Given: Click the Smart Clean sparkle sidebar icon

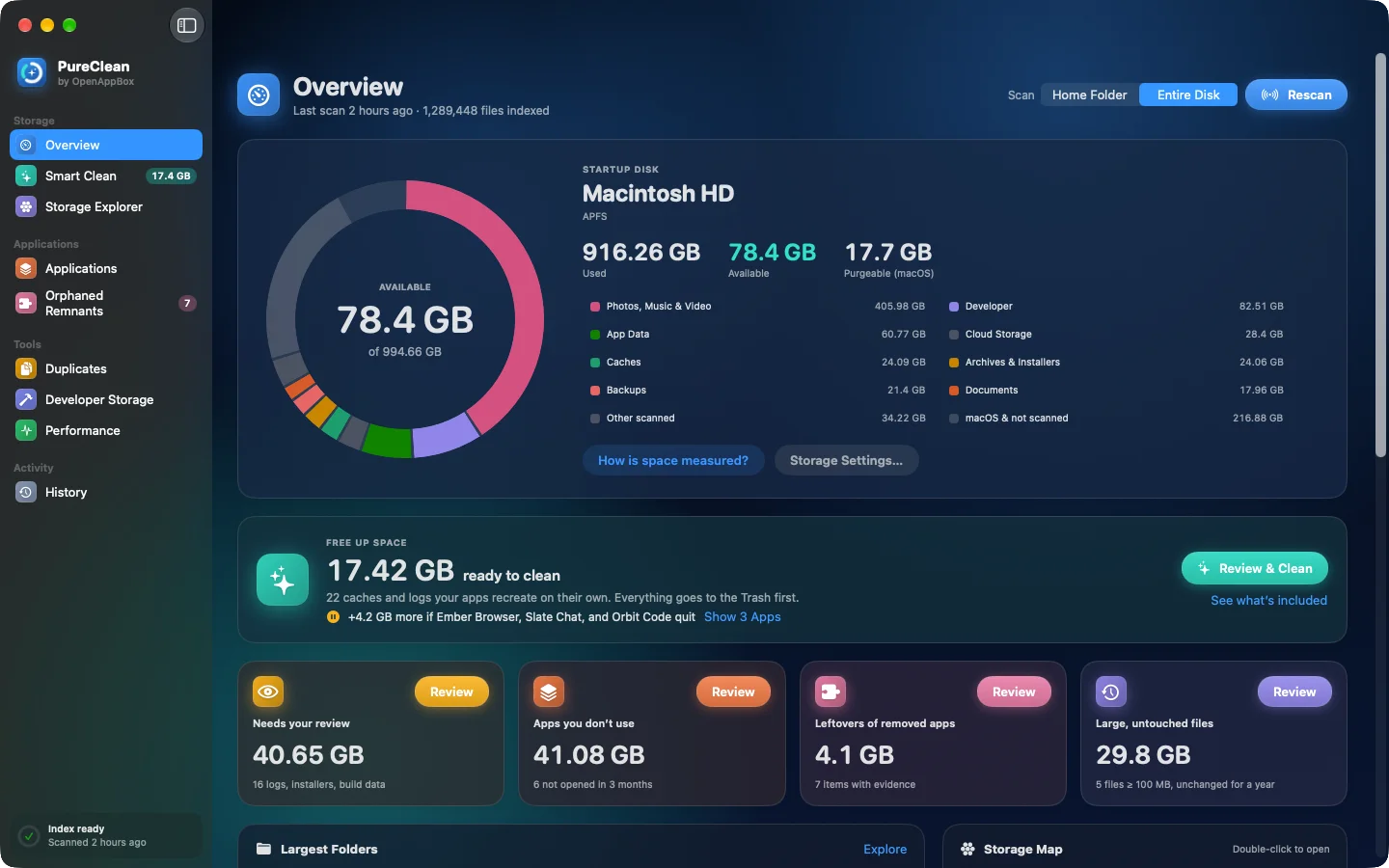Looking at the screenshot, I should point(26,176).
